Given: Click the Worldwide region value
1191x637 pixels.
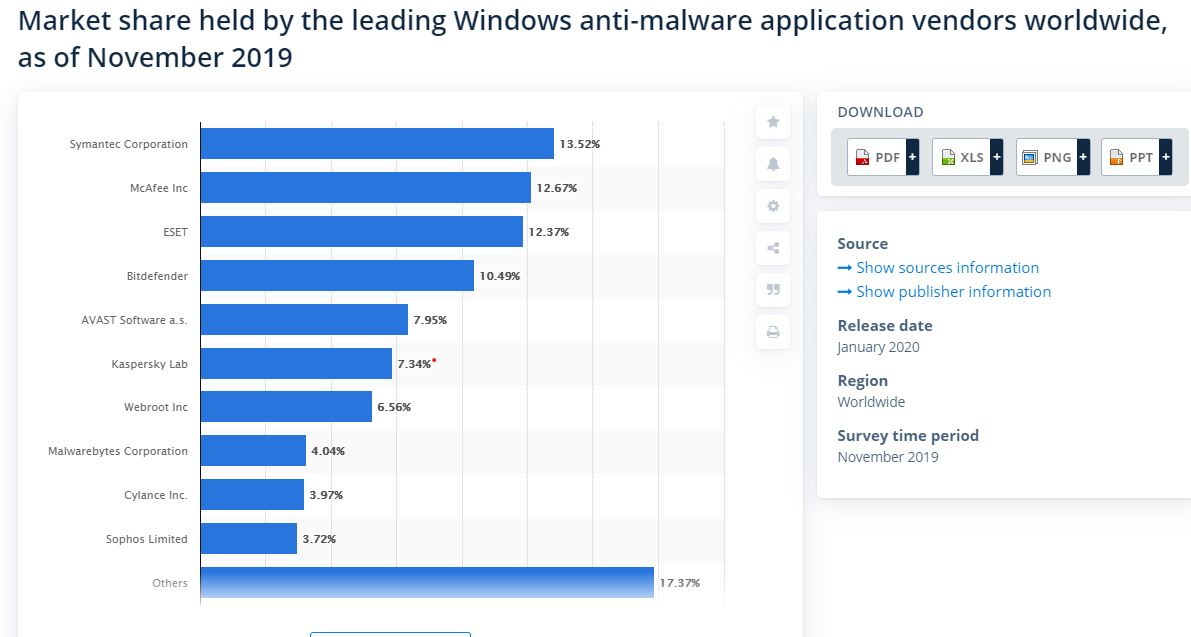Looking at the screenshot, I should point(871,402).
